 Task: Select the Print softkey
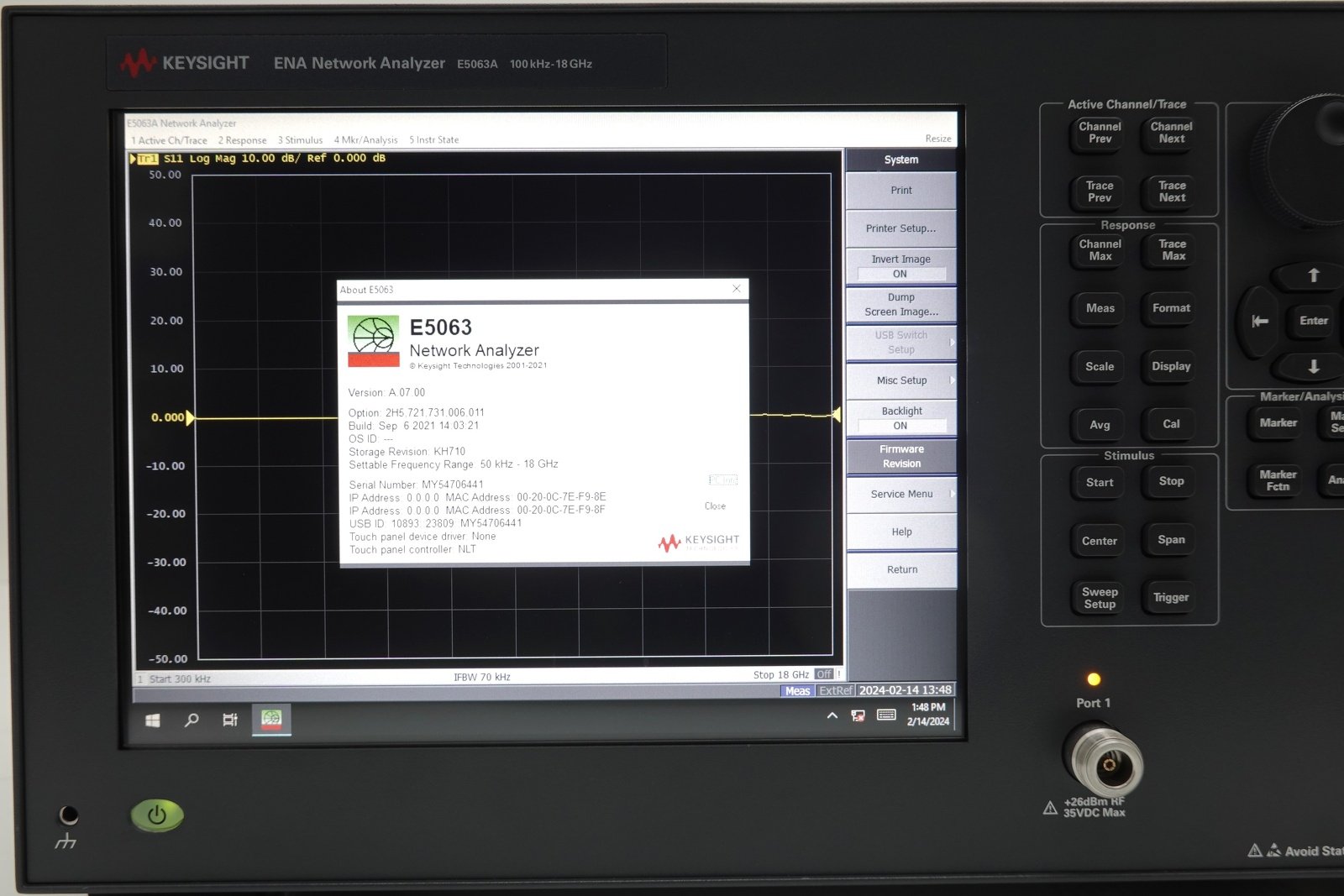901,191
